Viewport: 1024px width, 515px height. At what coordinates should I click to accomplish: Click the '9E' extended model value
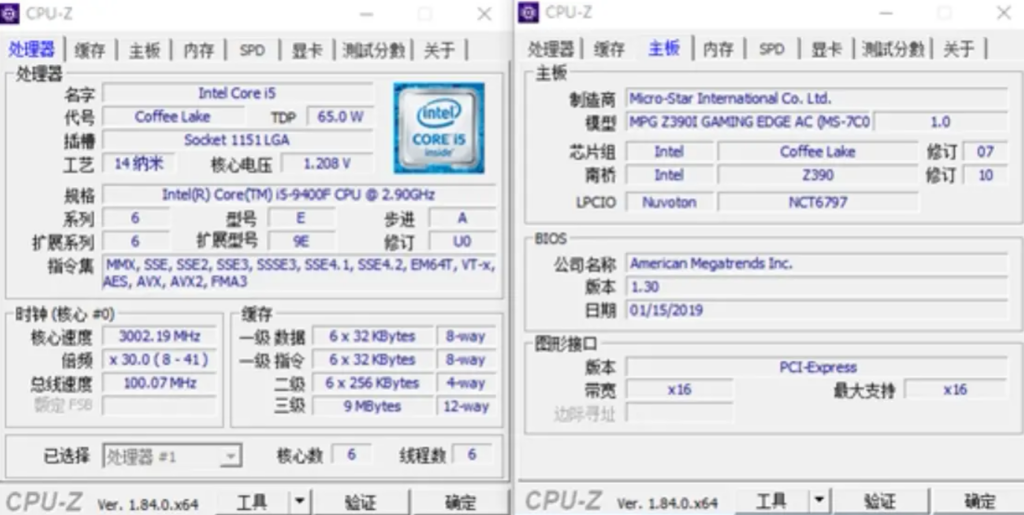tap(301, 241)
